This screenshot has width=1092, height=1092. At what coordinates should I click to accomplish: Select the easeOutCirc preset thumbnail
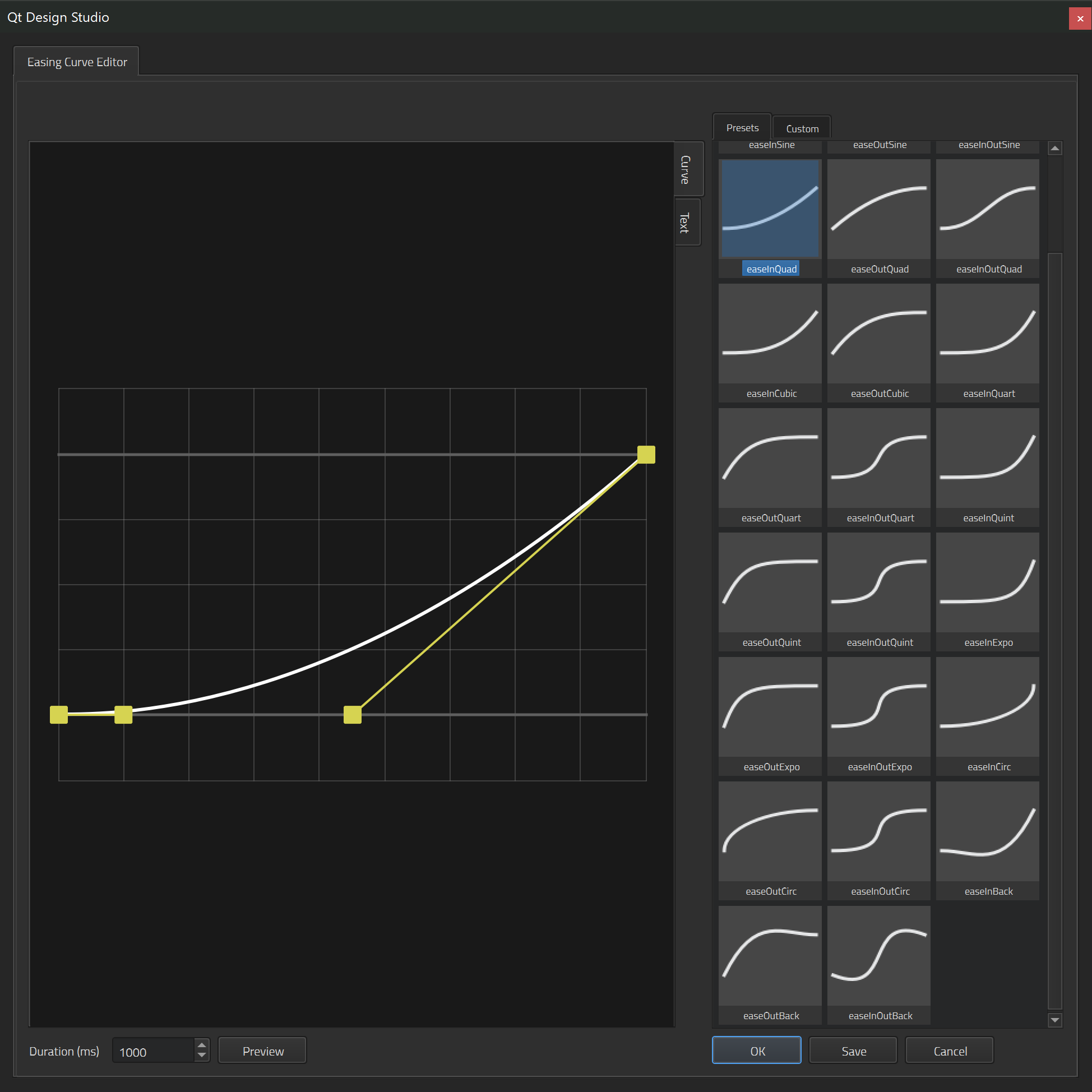point(770,831)
